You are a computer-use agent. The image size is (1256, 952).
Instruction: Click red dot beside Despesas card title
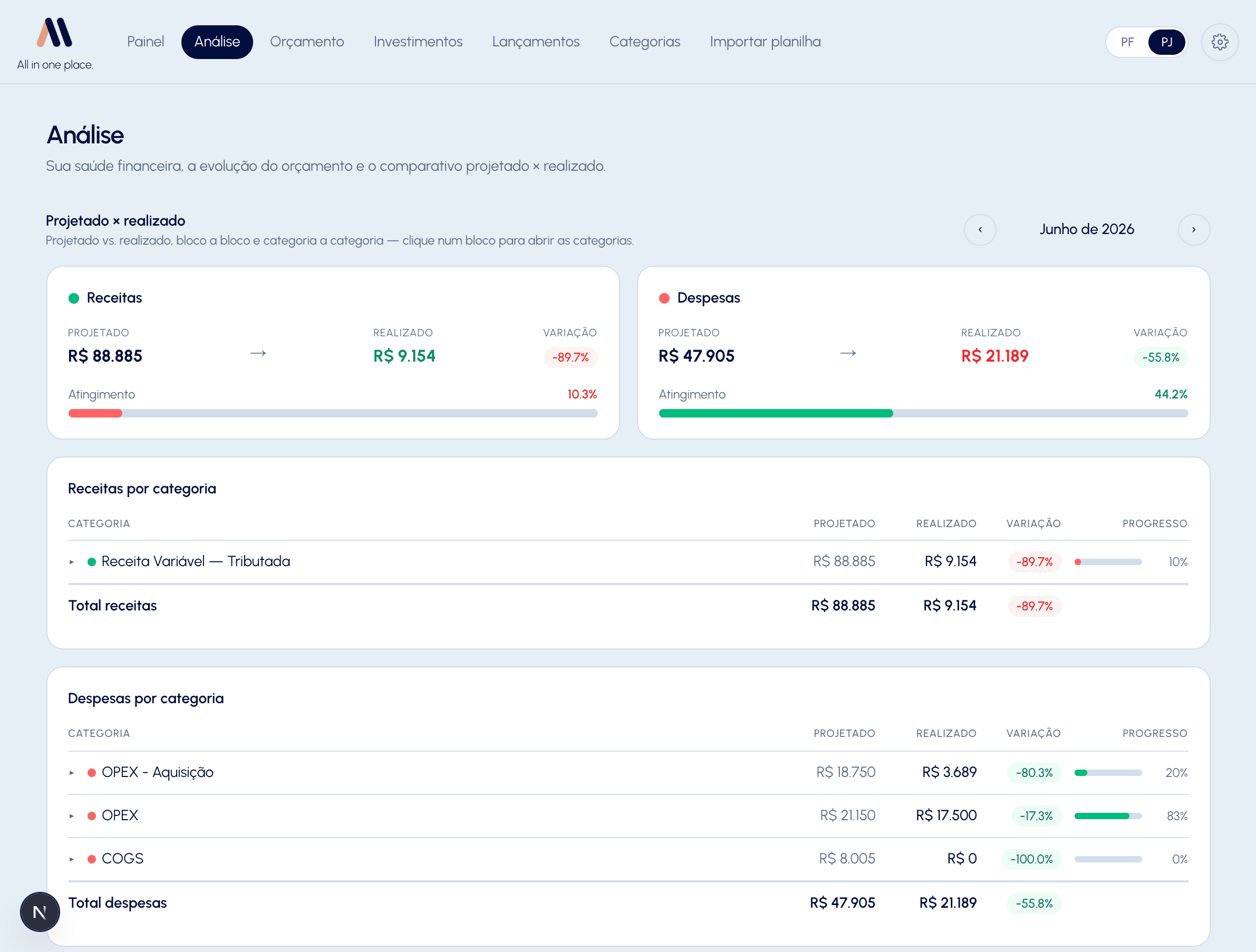pyautogui.click(x=664, y=298)
